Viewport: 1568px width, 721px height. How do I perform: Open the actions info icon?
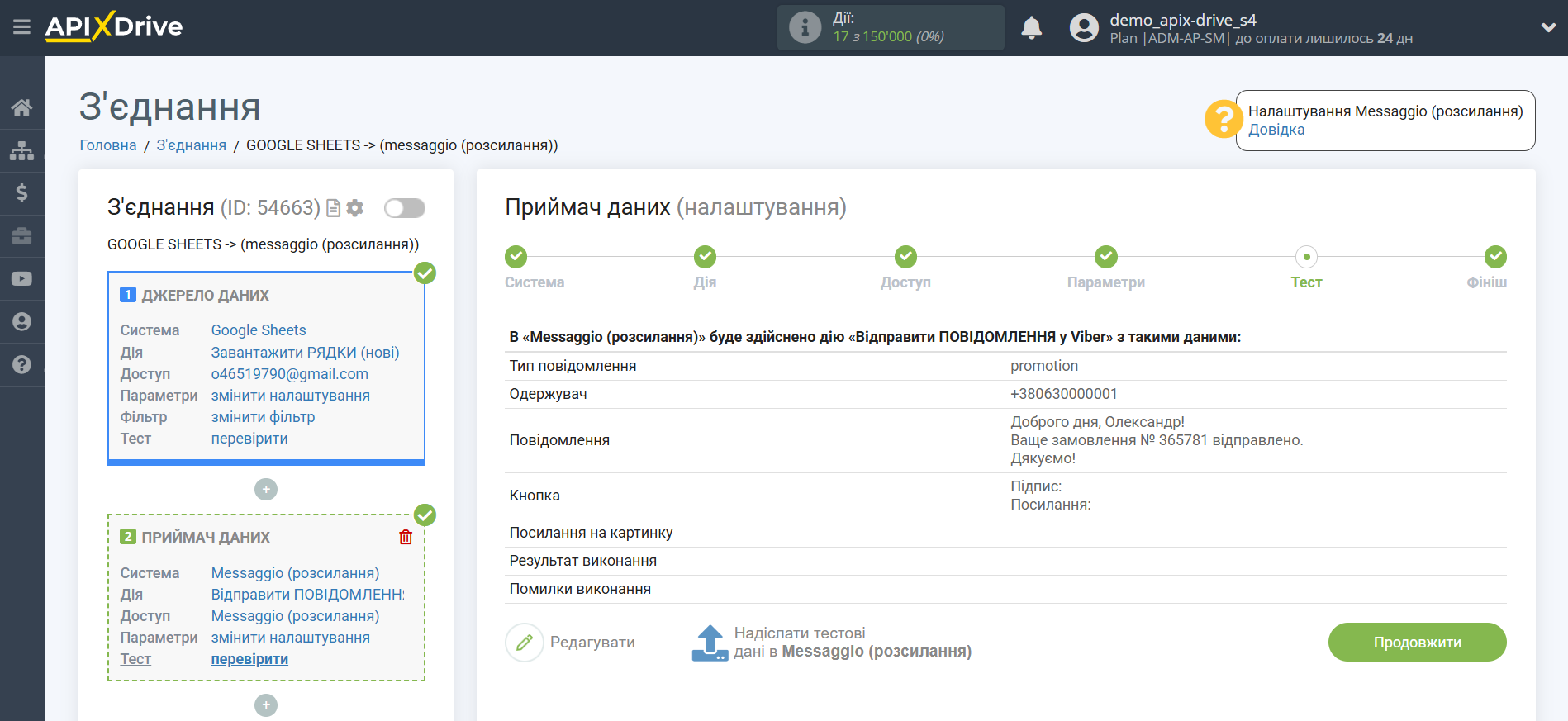(805, 27)
